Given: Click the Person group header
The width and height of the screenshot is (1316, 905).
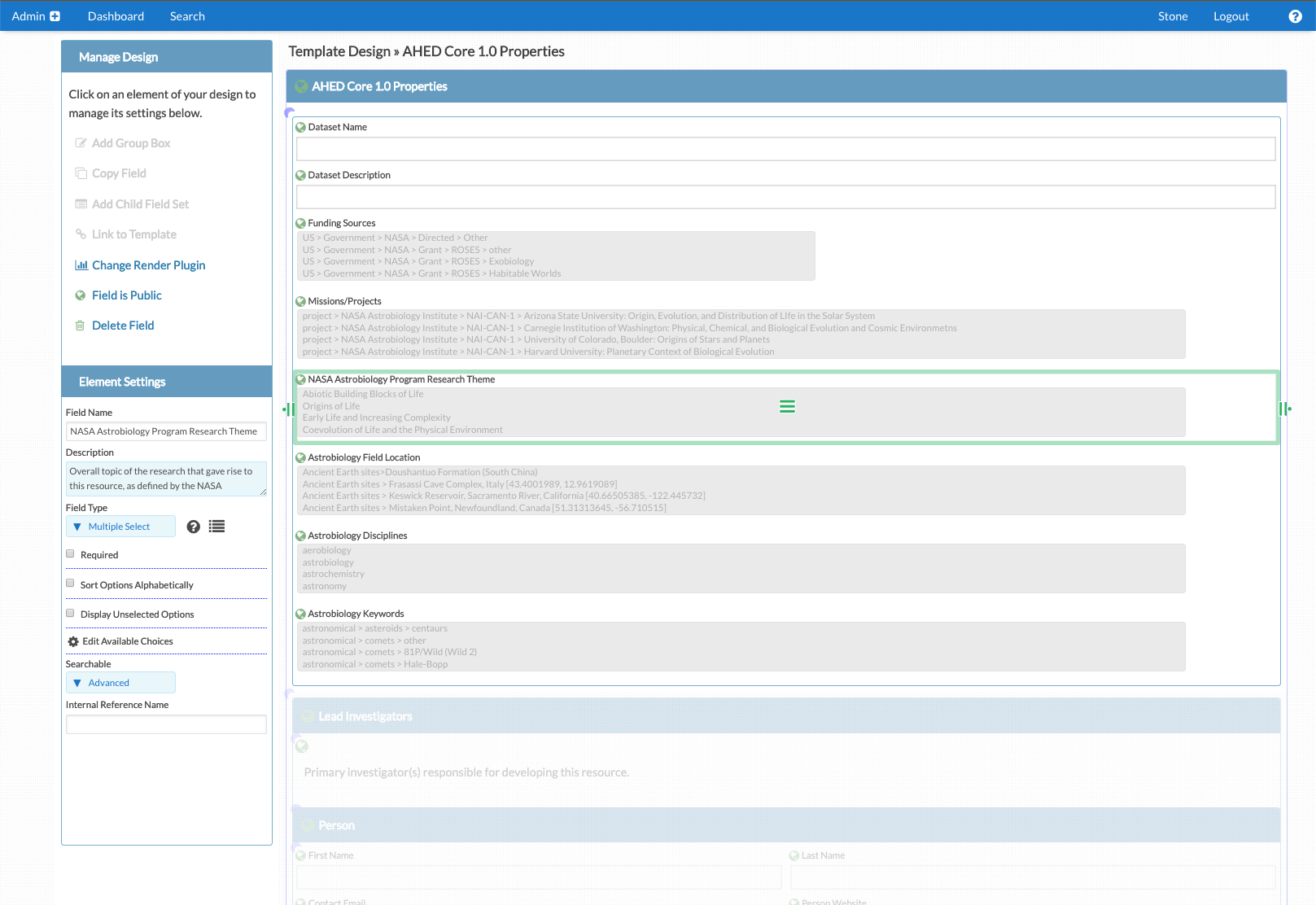Looking at the screenshot, I should coord(786,825).
